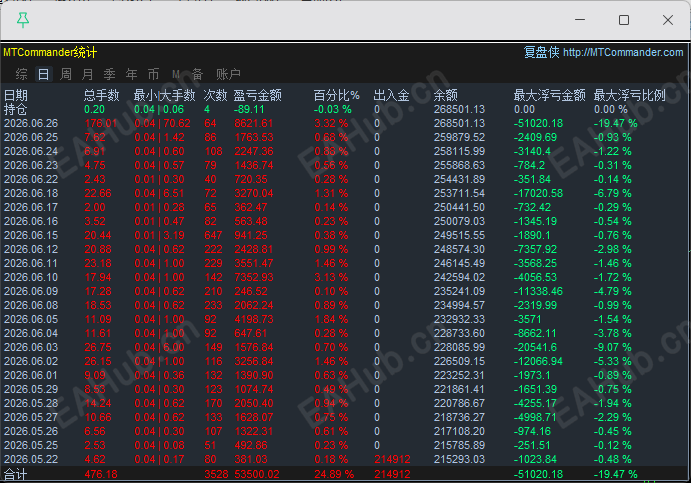Click total percentage 24.89 %
This screenshot has width=691, height=483.
(x=334, y=475)
